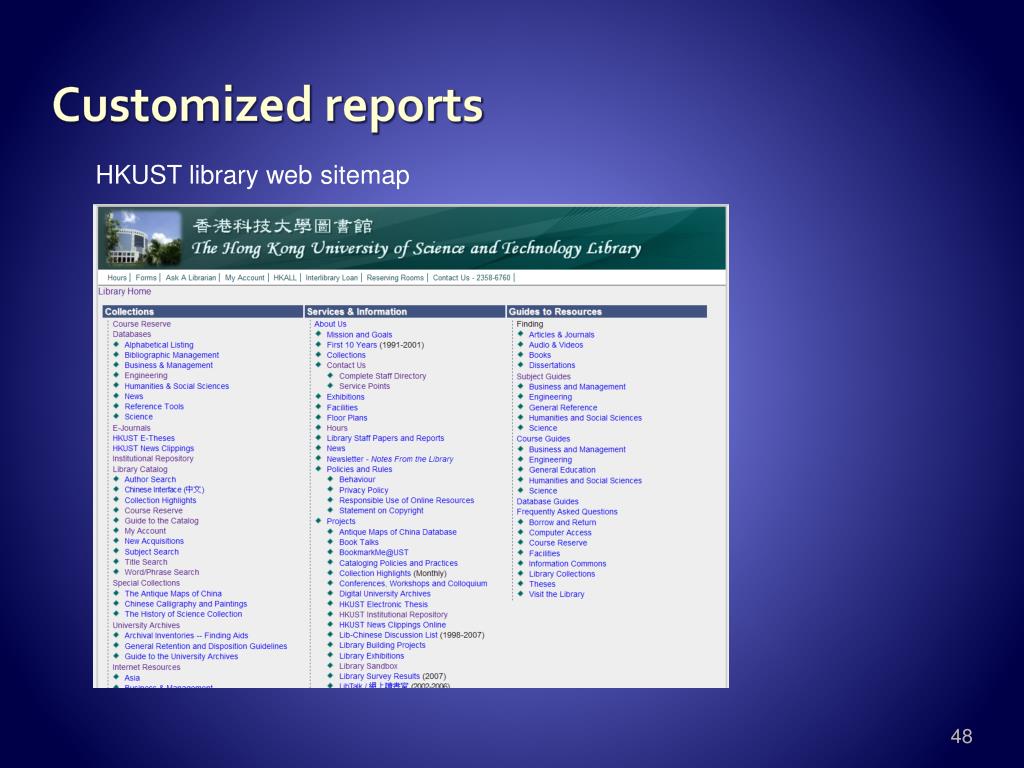This screenshot has height=768, width=1024.
Task: View New Acquisitions list
Action: click(x=154, y=541)
